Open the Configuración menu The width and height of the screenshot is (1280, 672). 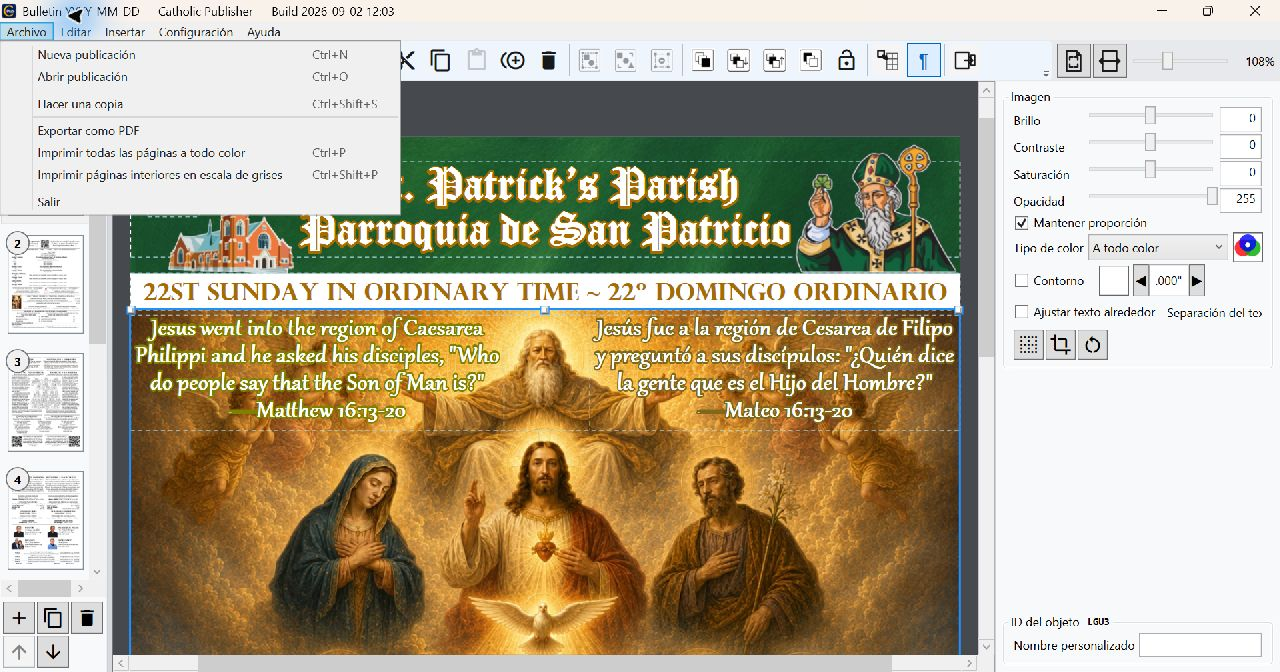[x=196, y=32]
